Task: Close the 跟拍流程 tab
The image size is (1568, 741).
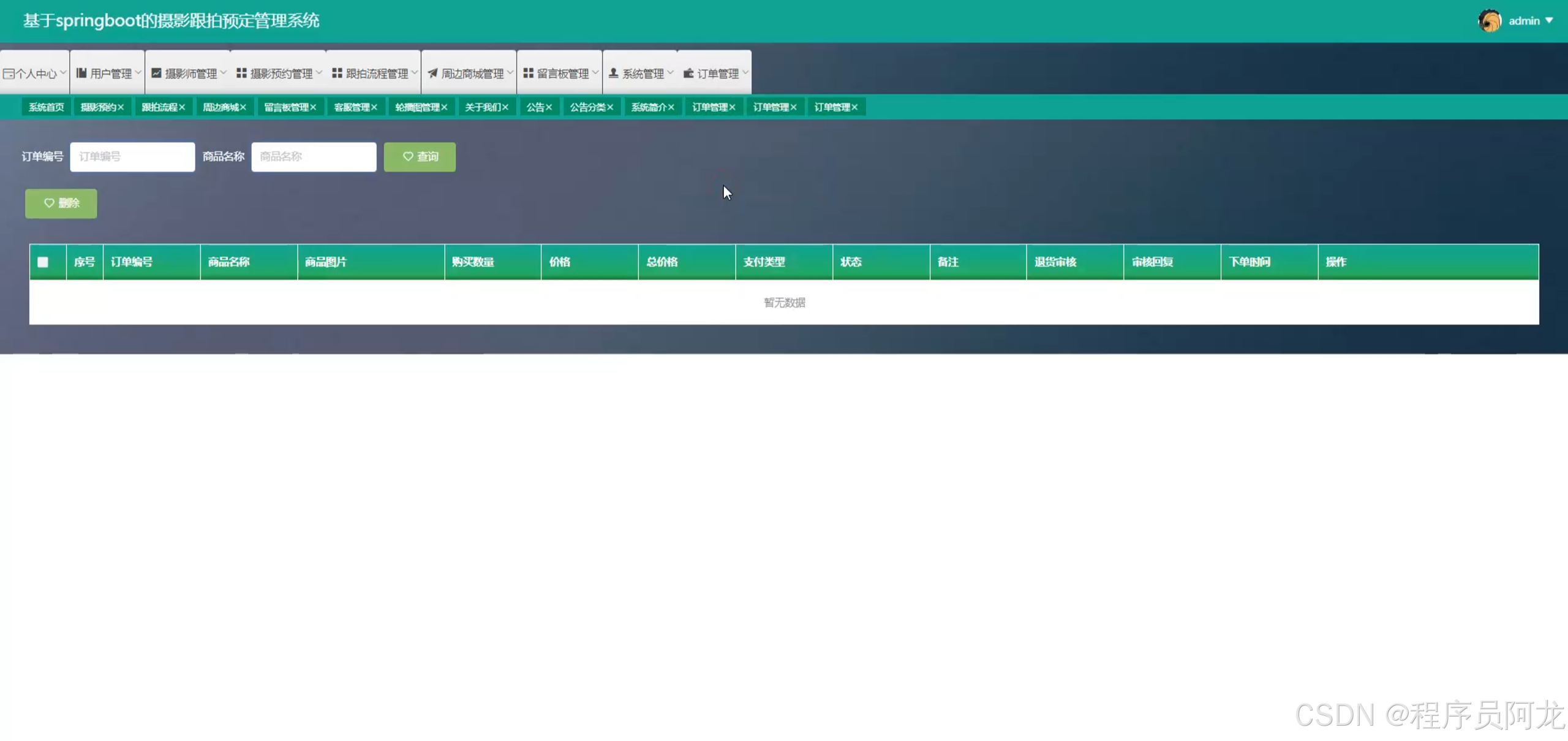Action: pos(182,107)
